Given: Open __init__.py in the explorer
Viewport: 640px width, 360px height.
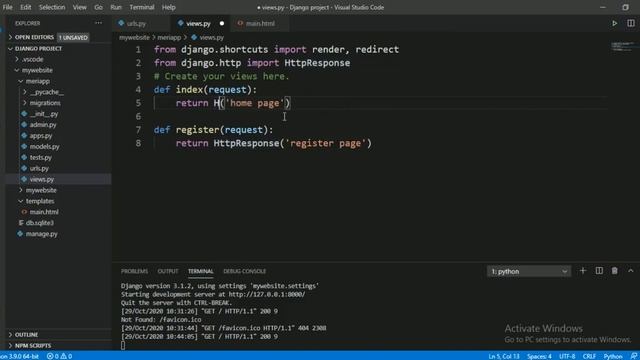Looking at the screenshot, I should tap(44, 114).
